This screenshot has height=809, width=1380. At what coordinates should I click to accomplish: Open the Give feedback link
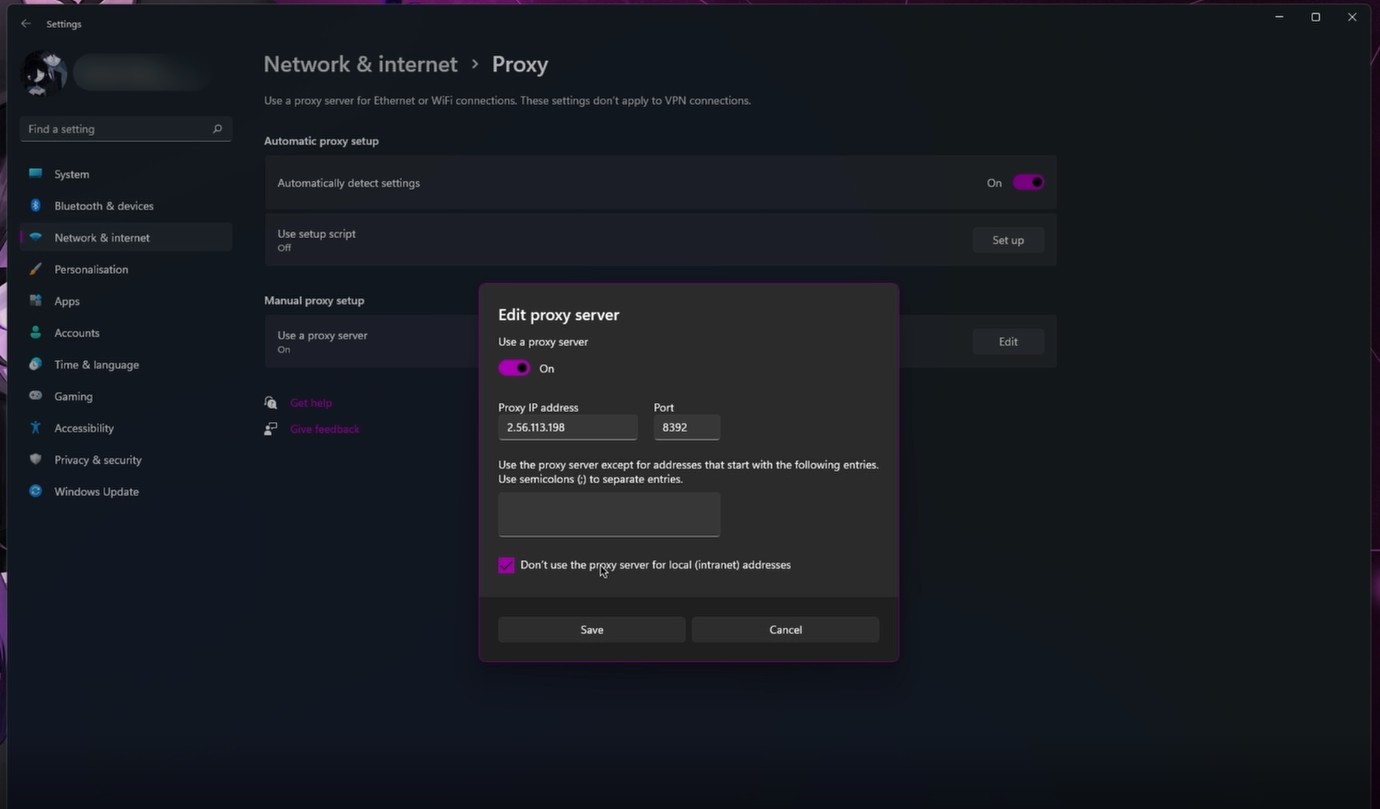tap(324, 428)
